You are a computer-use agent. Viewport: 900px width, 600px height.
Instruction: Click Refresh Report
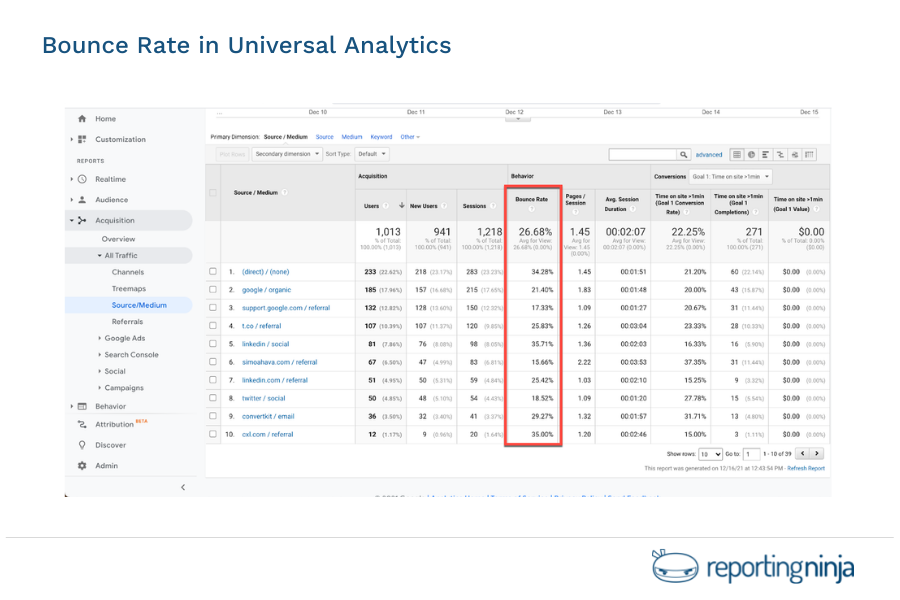806,468
